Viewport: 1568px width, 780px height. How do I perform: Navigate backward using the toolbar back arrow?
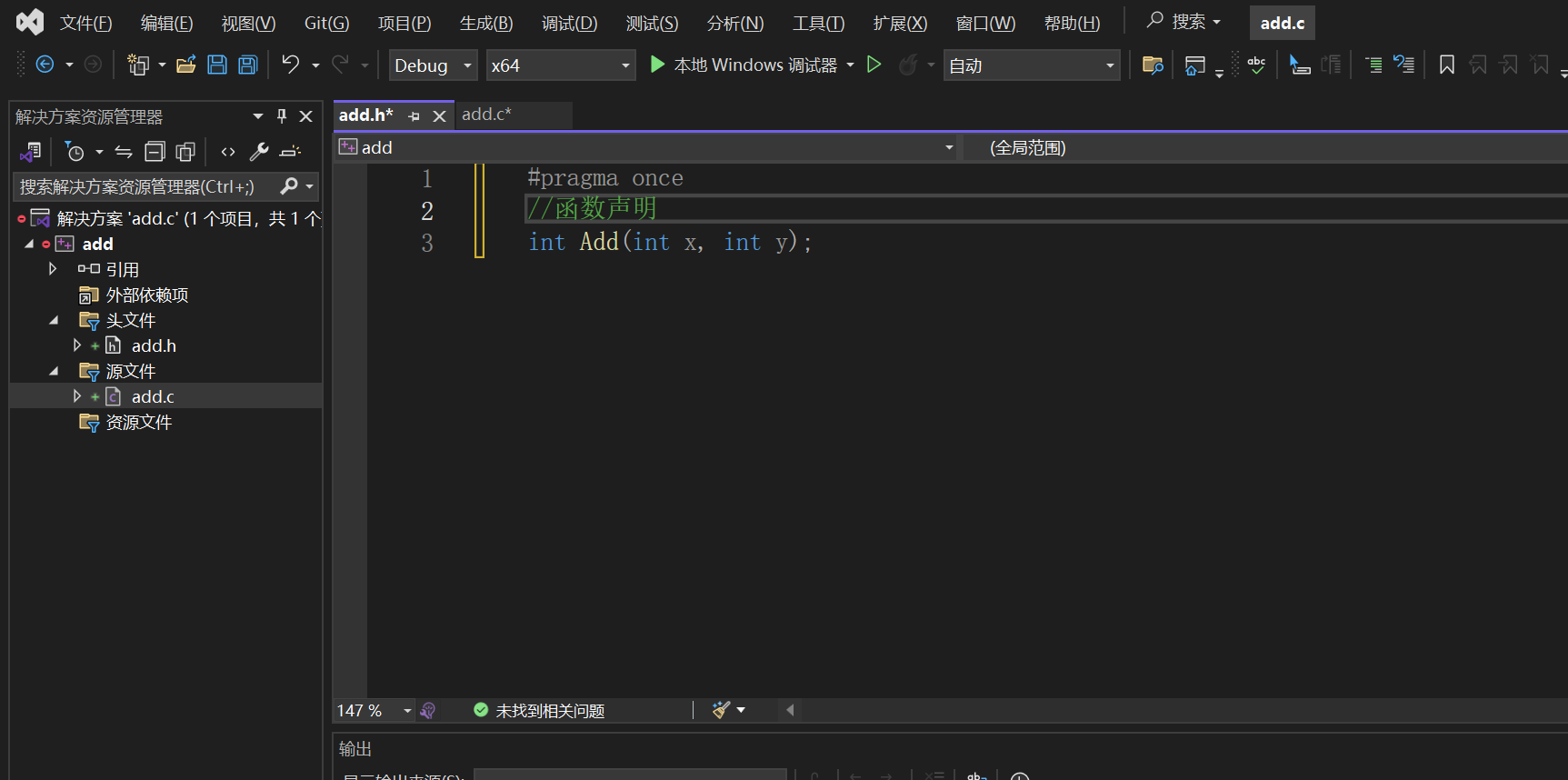click(45, 65)
